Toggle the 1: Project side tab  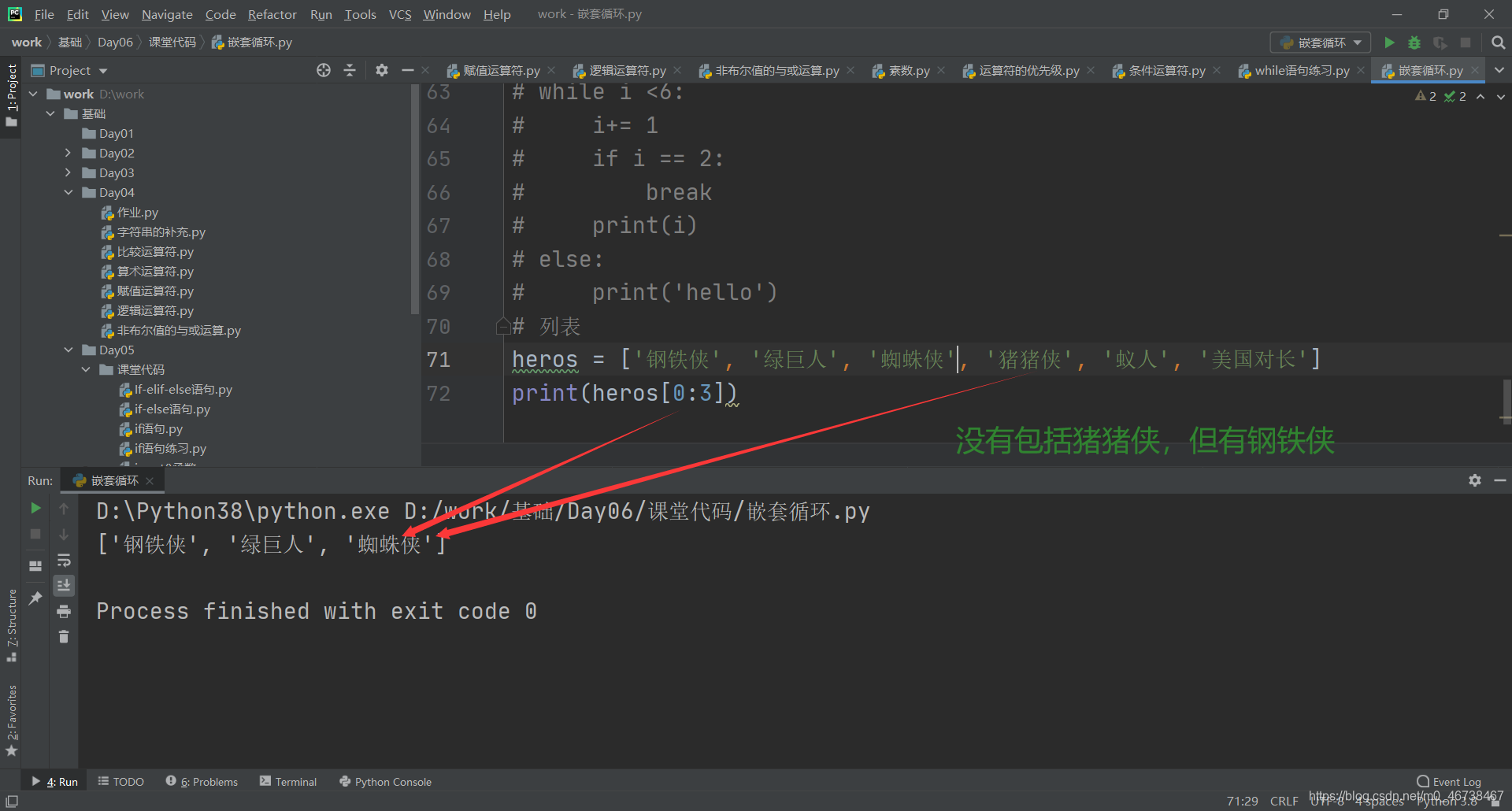tap(11, 95)
